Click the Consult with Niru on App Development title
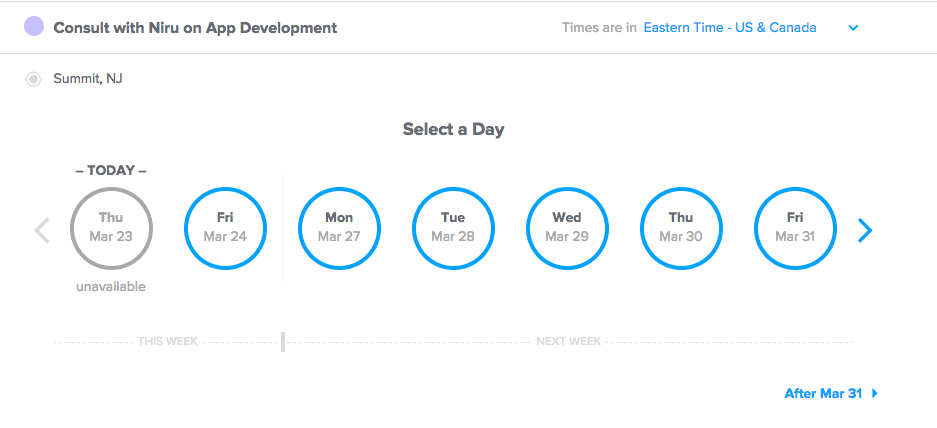The width and height of the screenshot is (937, 428). 195,27
